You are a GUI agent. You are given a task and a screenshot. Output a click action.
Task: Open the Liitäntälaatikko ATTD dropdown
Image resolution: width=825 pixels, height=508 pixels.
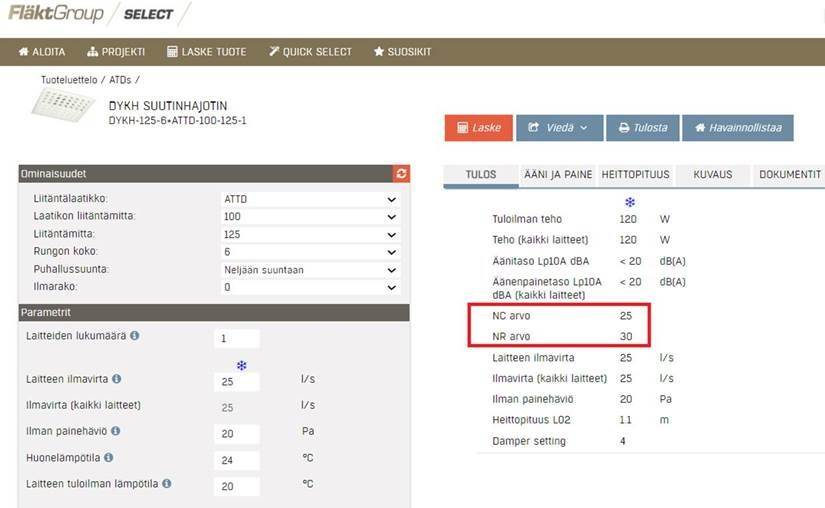309,199
